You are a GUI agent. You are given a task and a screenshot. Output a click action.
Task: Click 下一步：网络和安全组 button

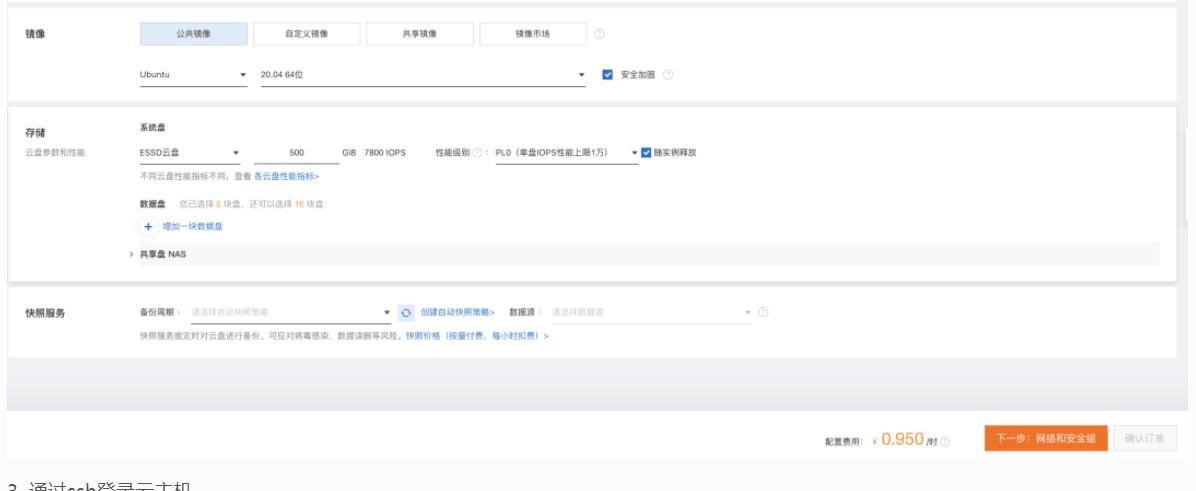coord(1046,440)
